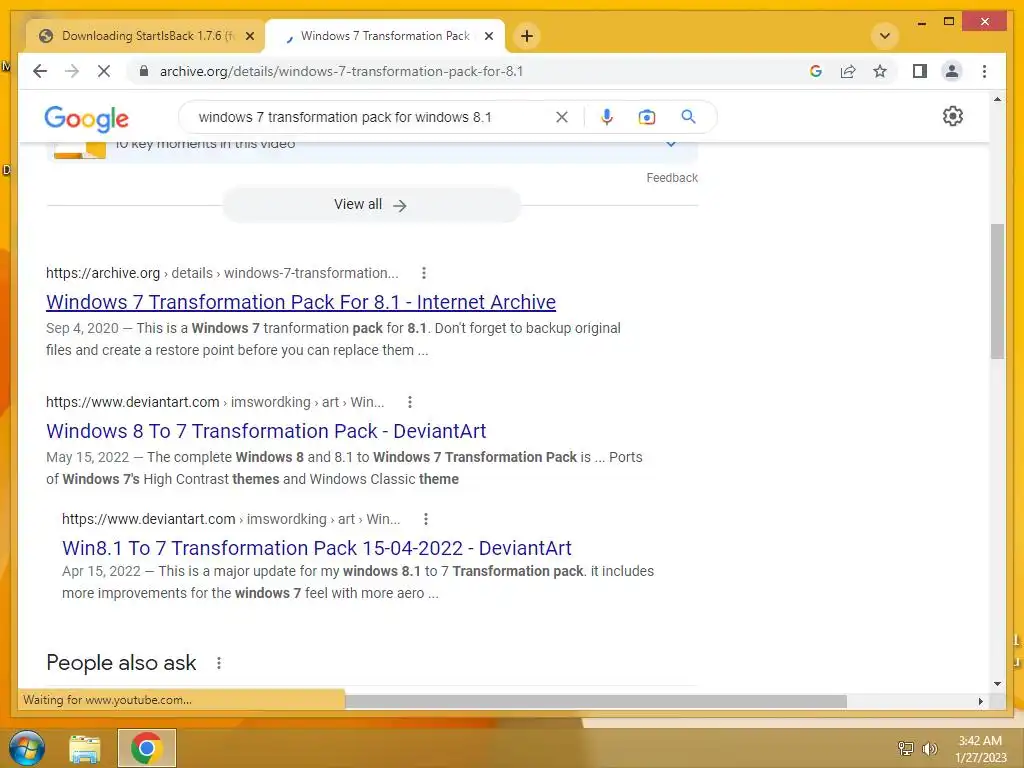View site information via lock icon
Screen dimensions: 1024x768
click(144, 71)
